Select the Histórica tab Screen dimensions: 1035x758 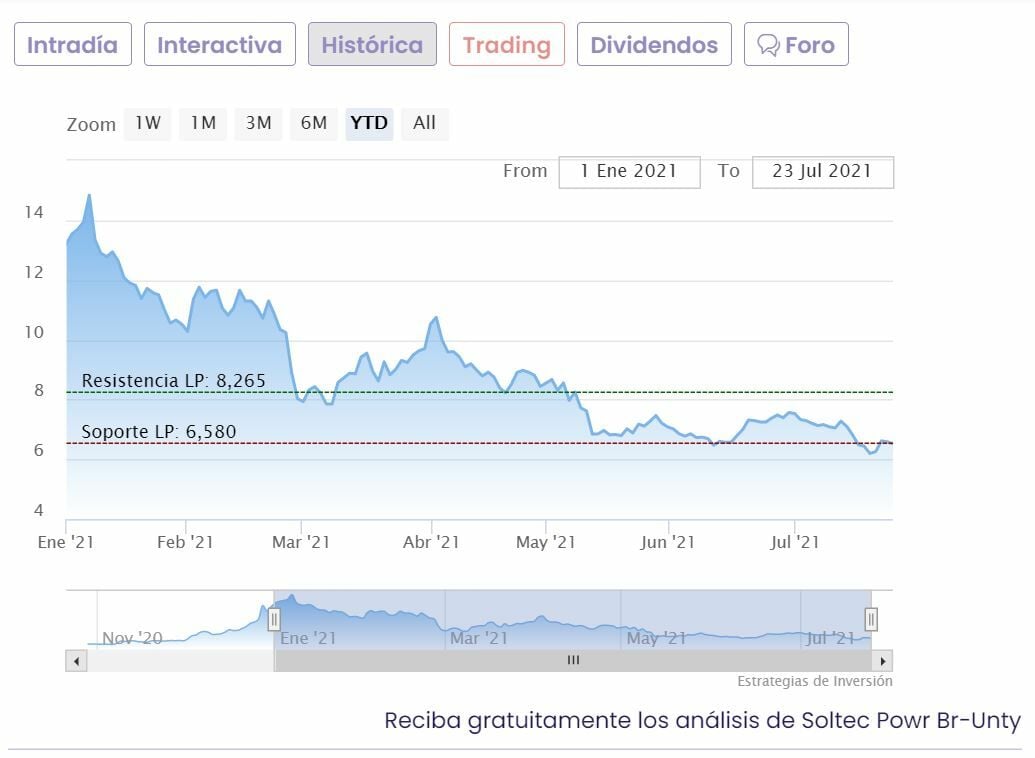tap(372, 45)
